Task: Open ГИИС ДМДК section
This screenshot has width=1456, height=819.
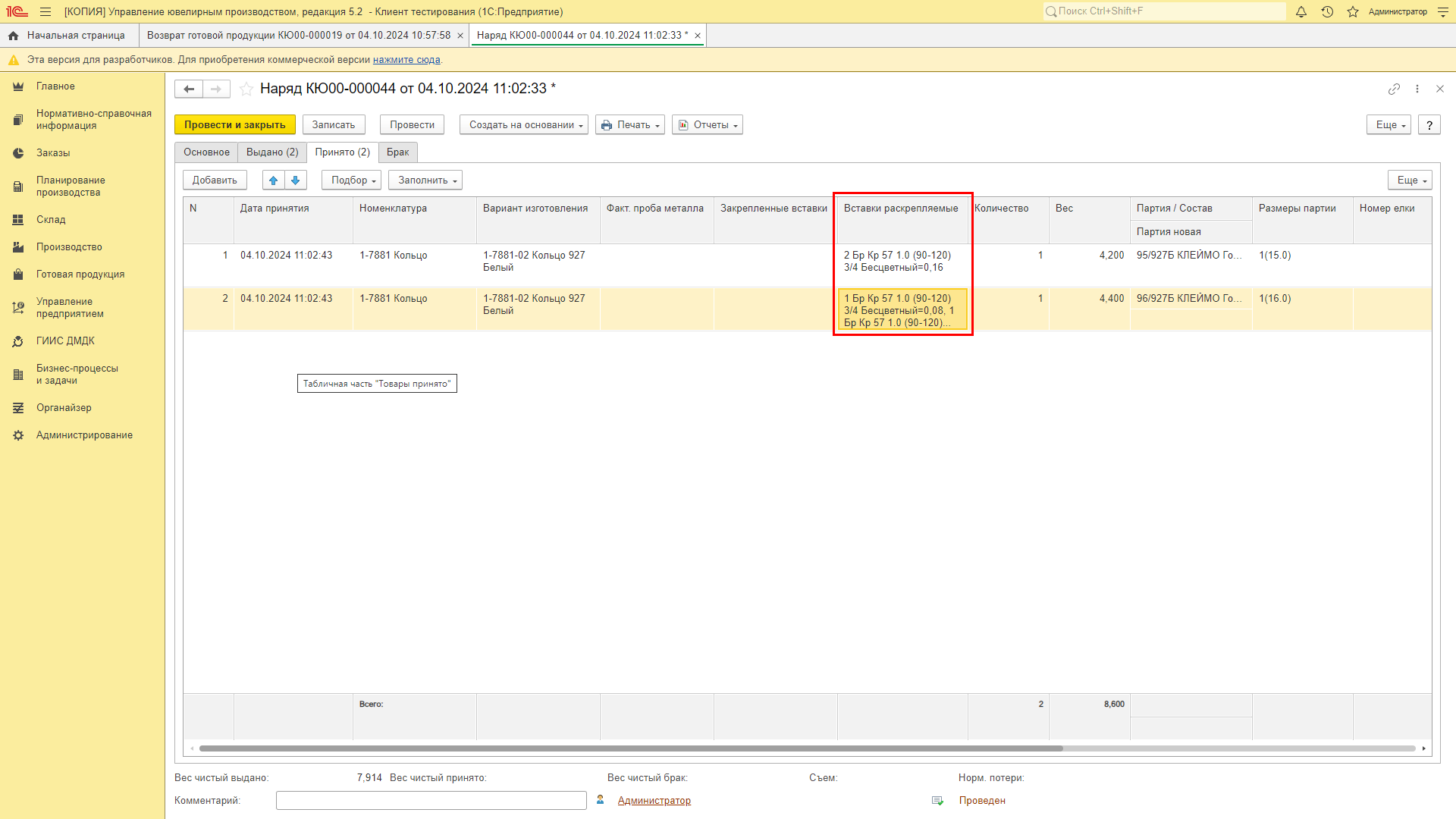Action: point(65,341)
